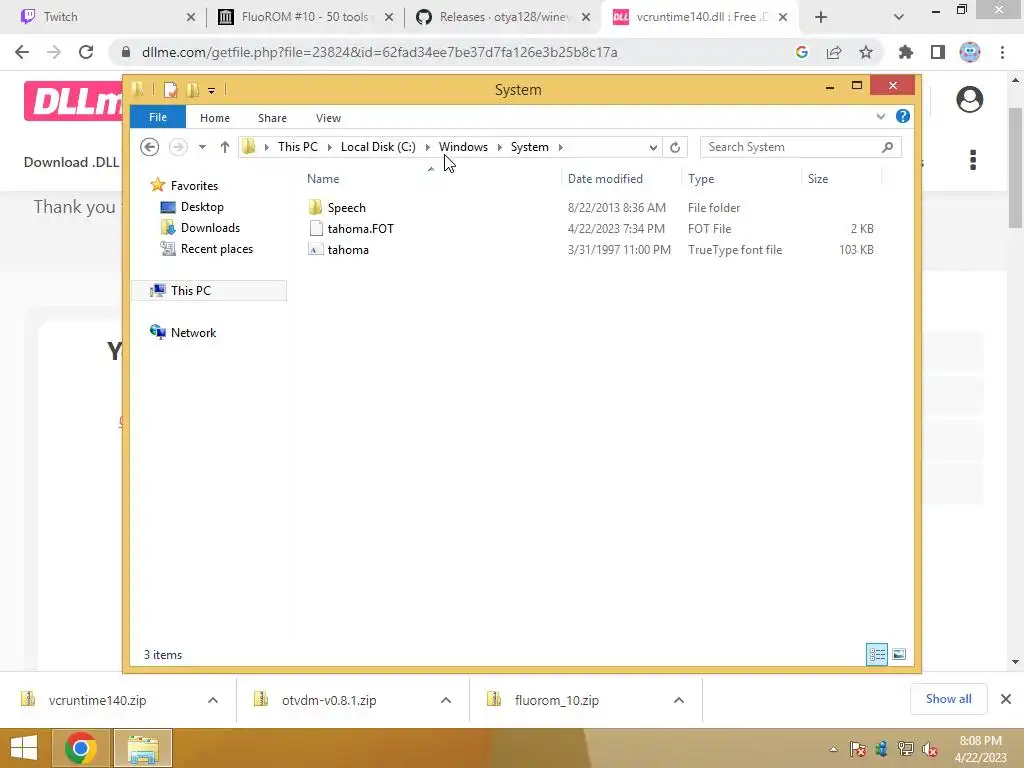
Task: Open Windows Start button
Action: pos(24,748)
